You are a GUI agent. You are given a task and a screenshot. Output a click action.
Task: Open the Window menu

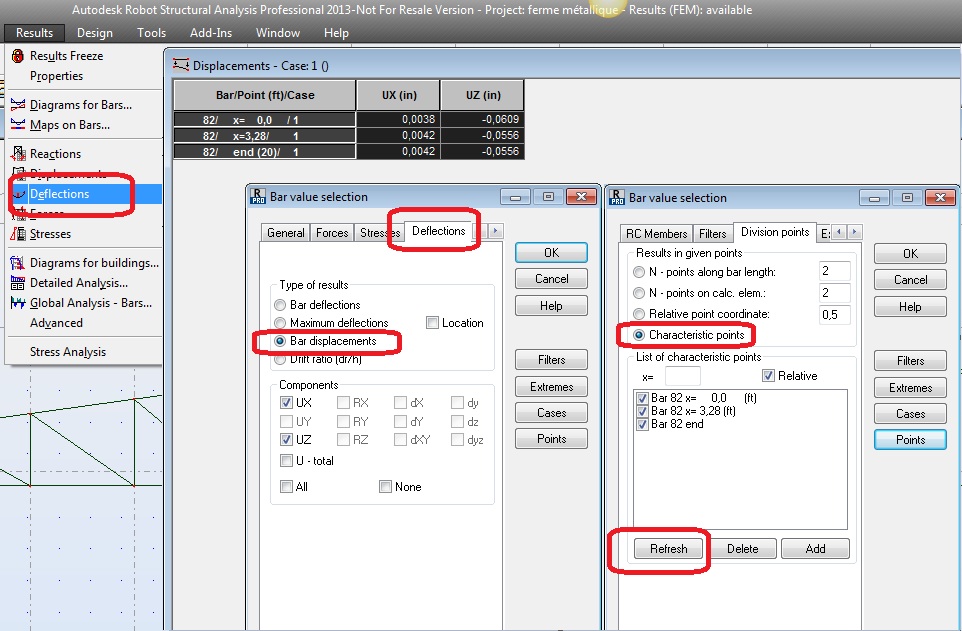[x=277, y=33]
